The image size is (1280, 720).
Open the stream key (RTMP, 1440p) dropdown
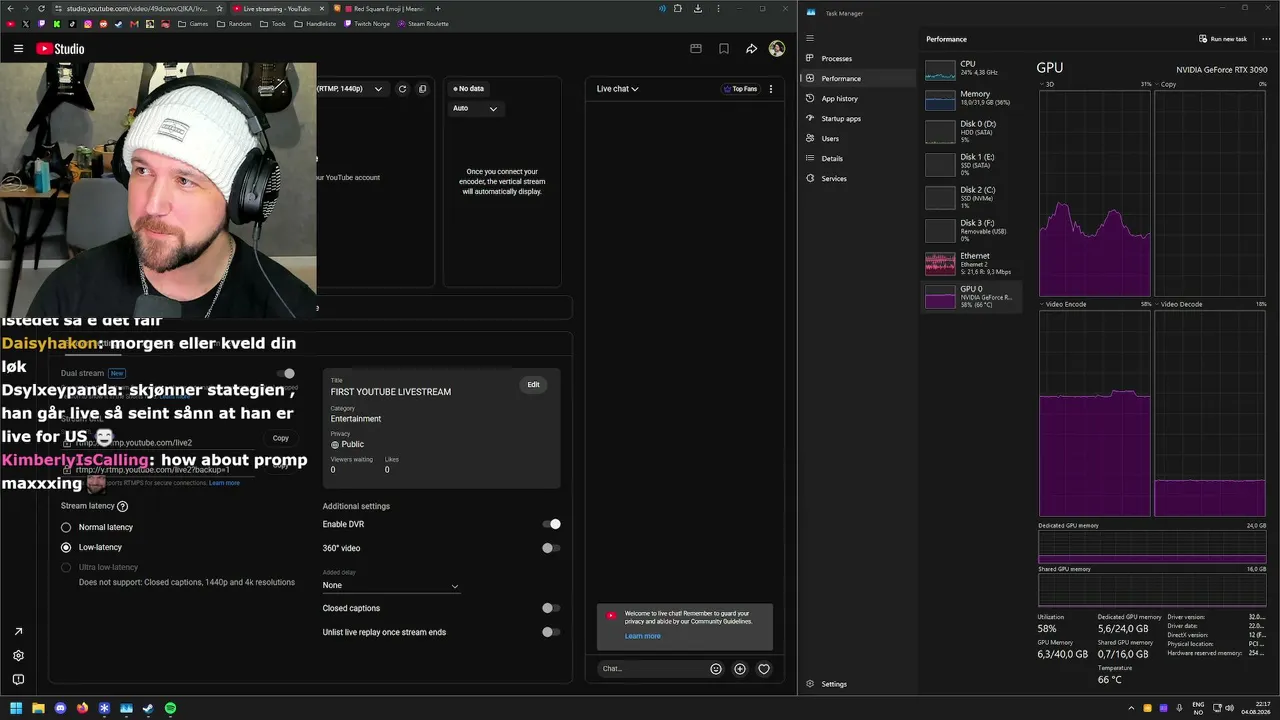tap(351, 89)
